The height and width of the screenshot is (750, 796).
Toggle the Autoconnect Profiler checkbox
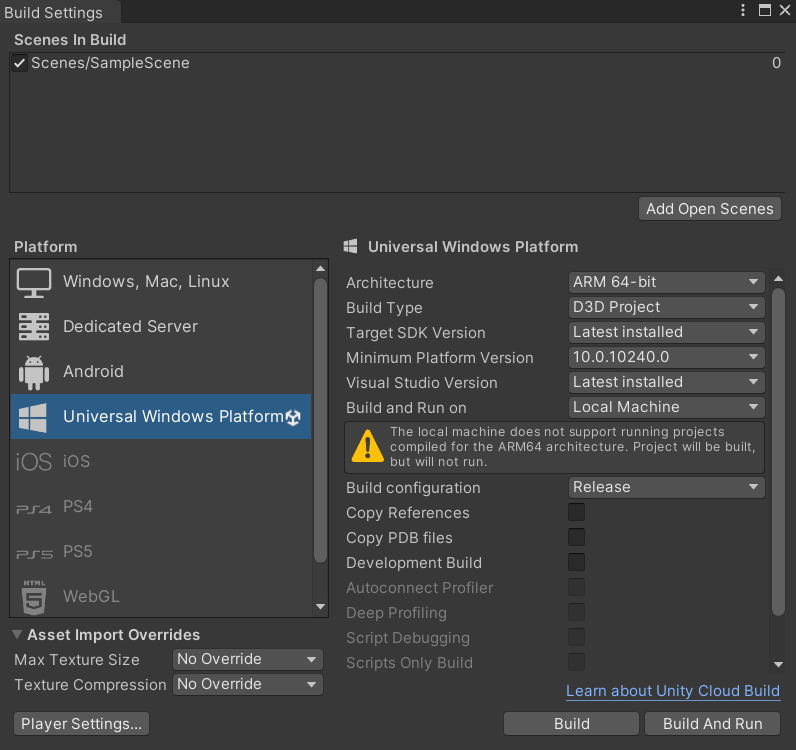(576, 587)
